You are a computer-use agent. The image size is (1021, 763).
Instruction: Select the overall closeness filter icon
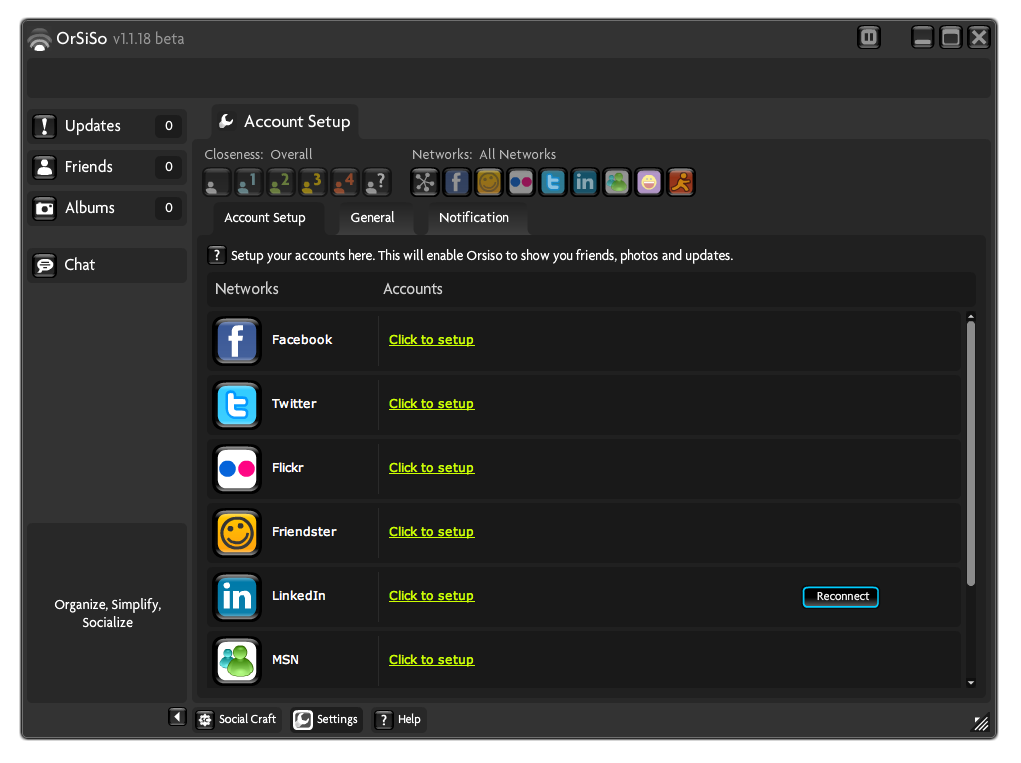coord(216,182)
